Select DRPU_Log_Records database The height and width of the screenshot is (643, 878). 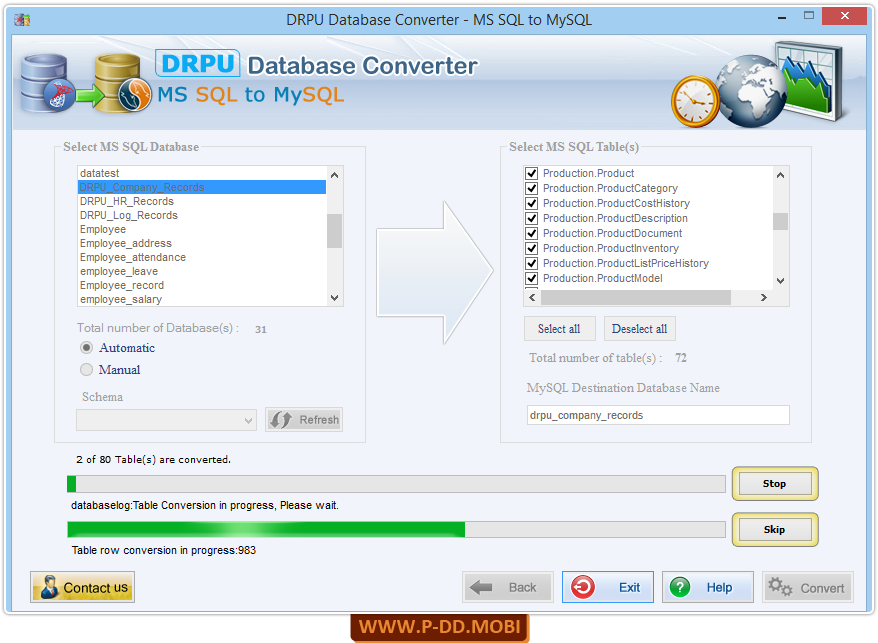(x=202, y=215)
